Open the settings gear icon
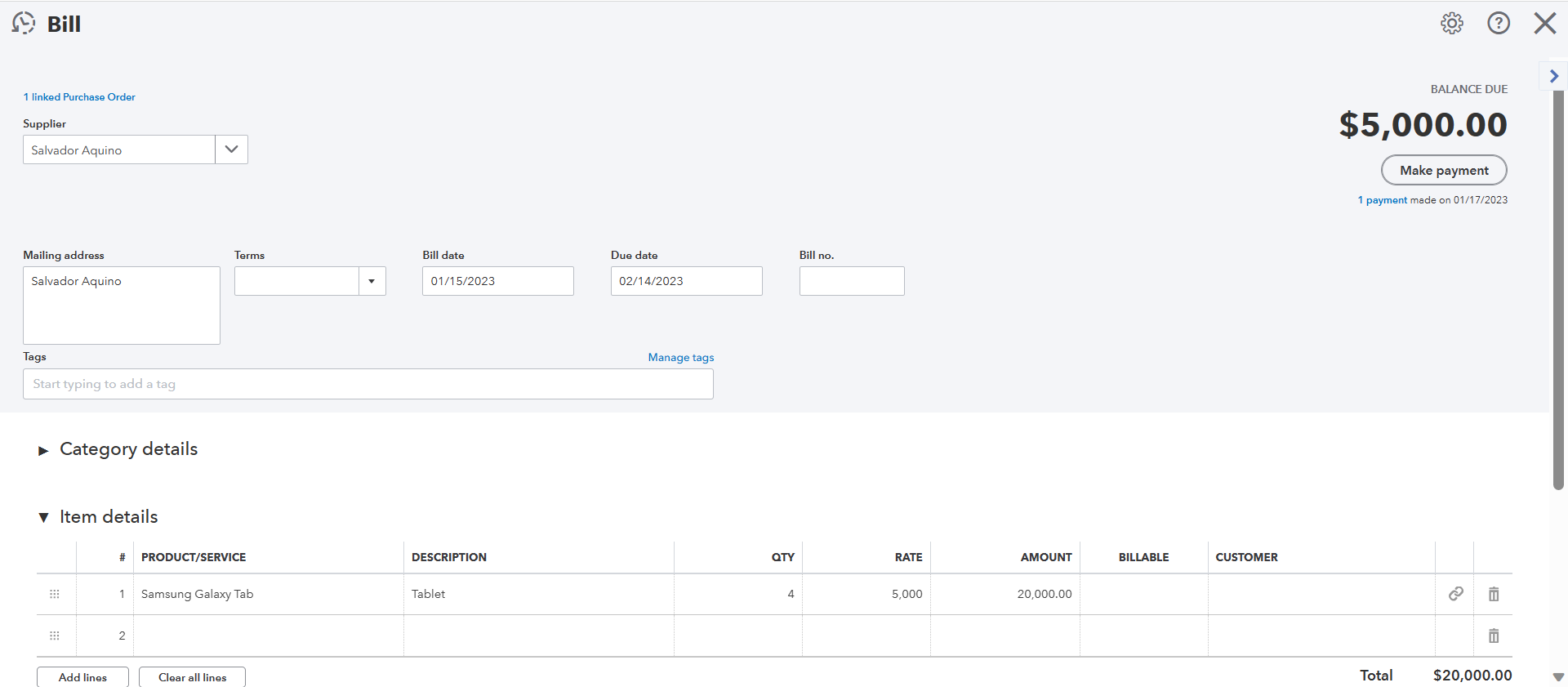 (1451, 23)
